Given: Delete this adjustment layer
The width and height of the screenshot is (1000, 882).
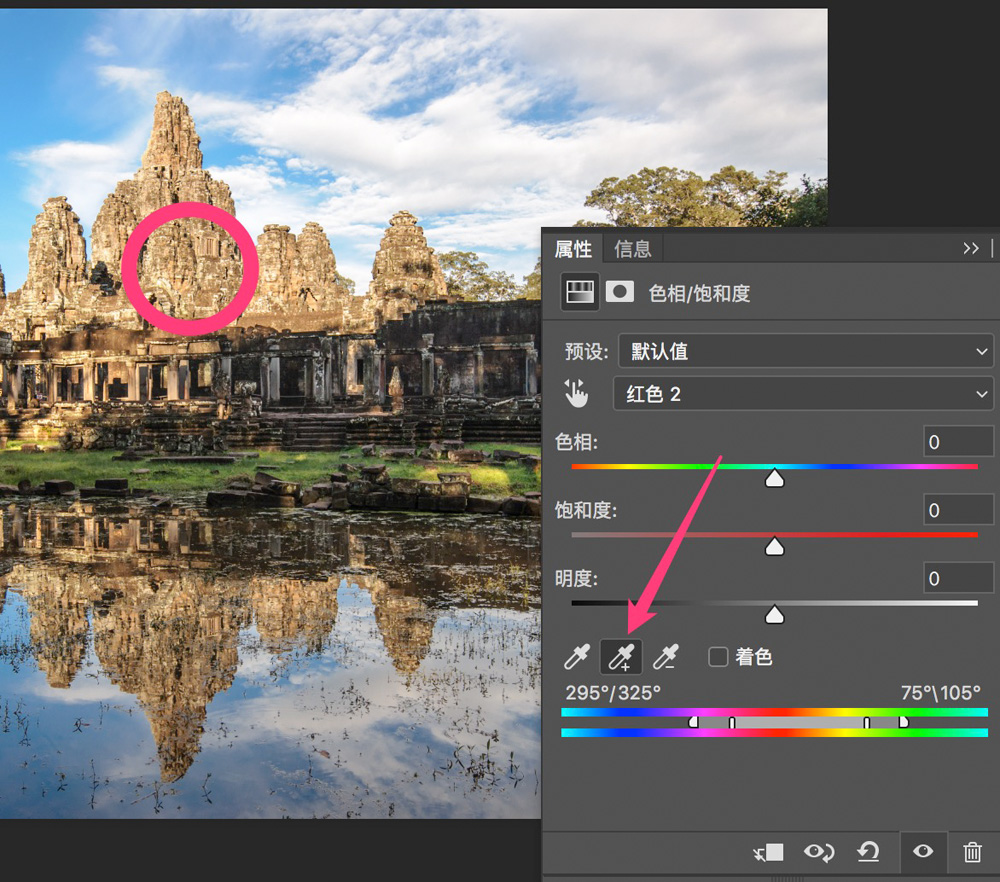Looking at the screenshot, I should click(x=972, y=852).
